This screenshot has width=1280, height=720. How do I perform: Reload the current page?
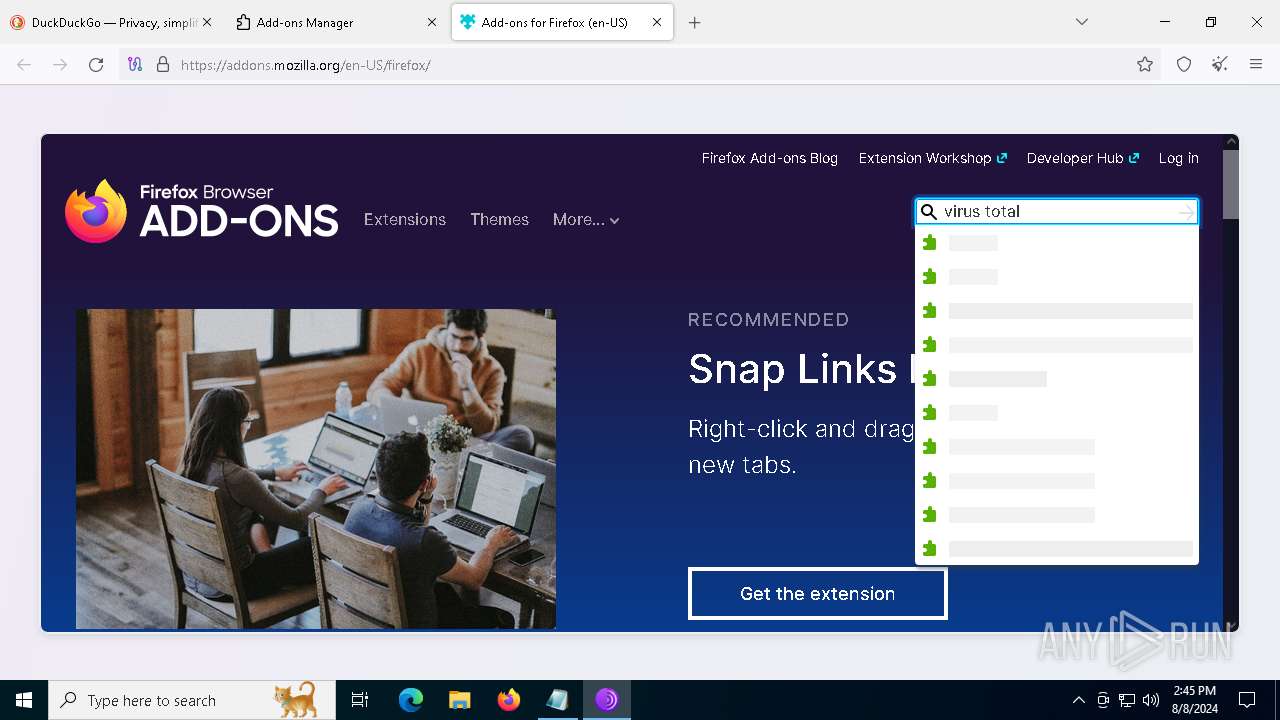96,64
